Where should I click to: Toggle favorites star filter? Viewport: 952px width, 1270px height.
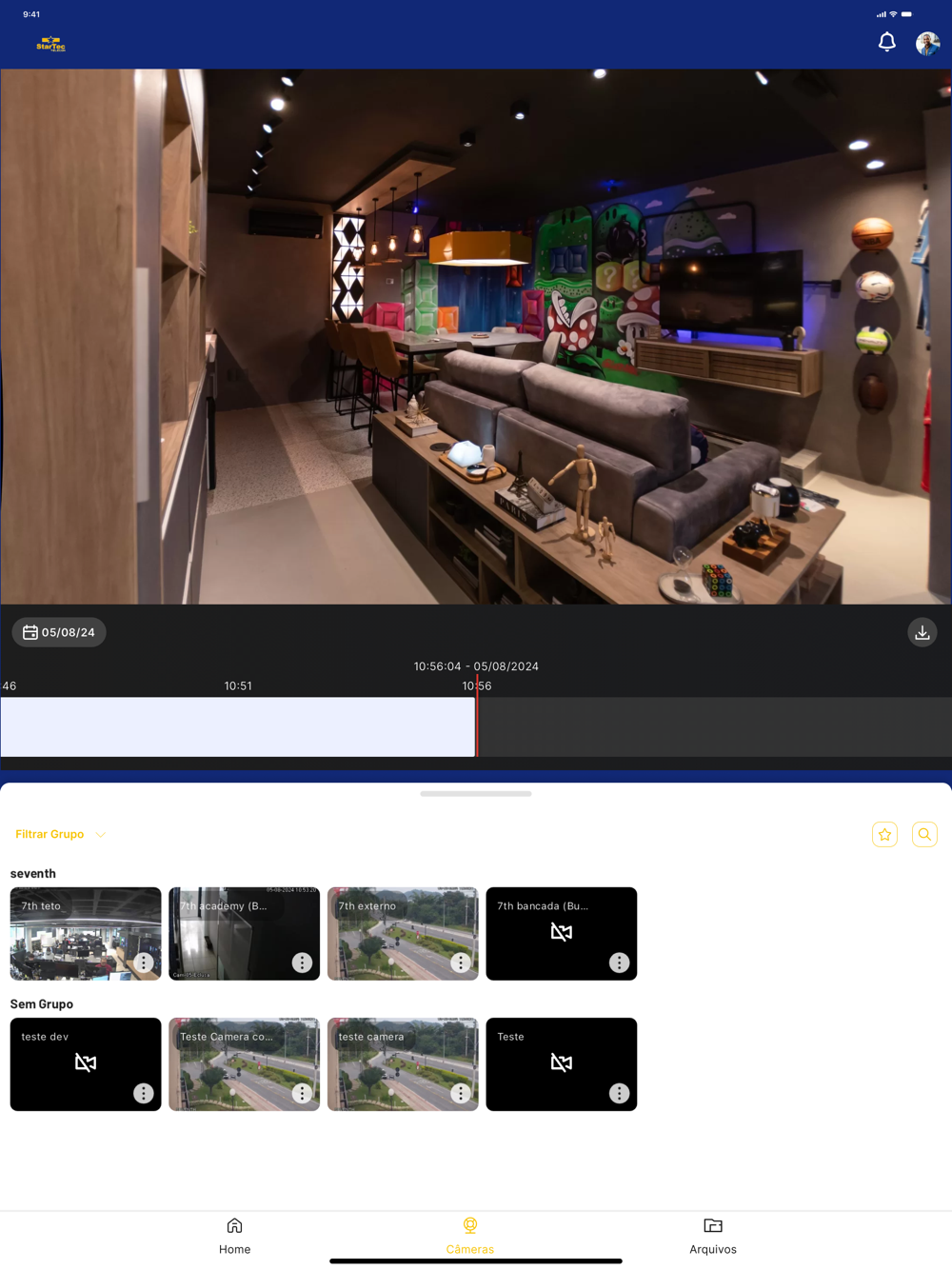click(x=884, y=834)
